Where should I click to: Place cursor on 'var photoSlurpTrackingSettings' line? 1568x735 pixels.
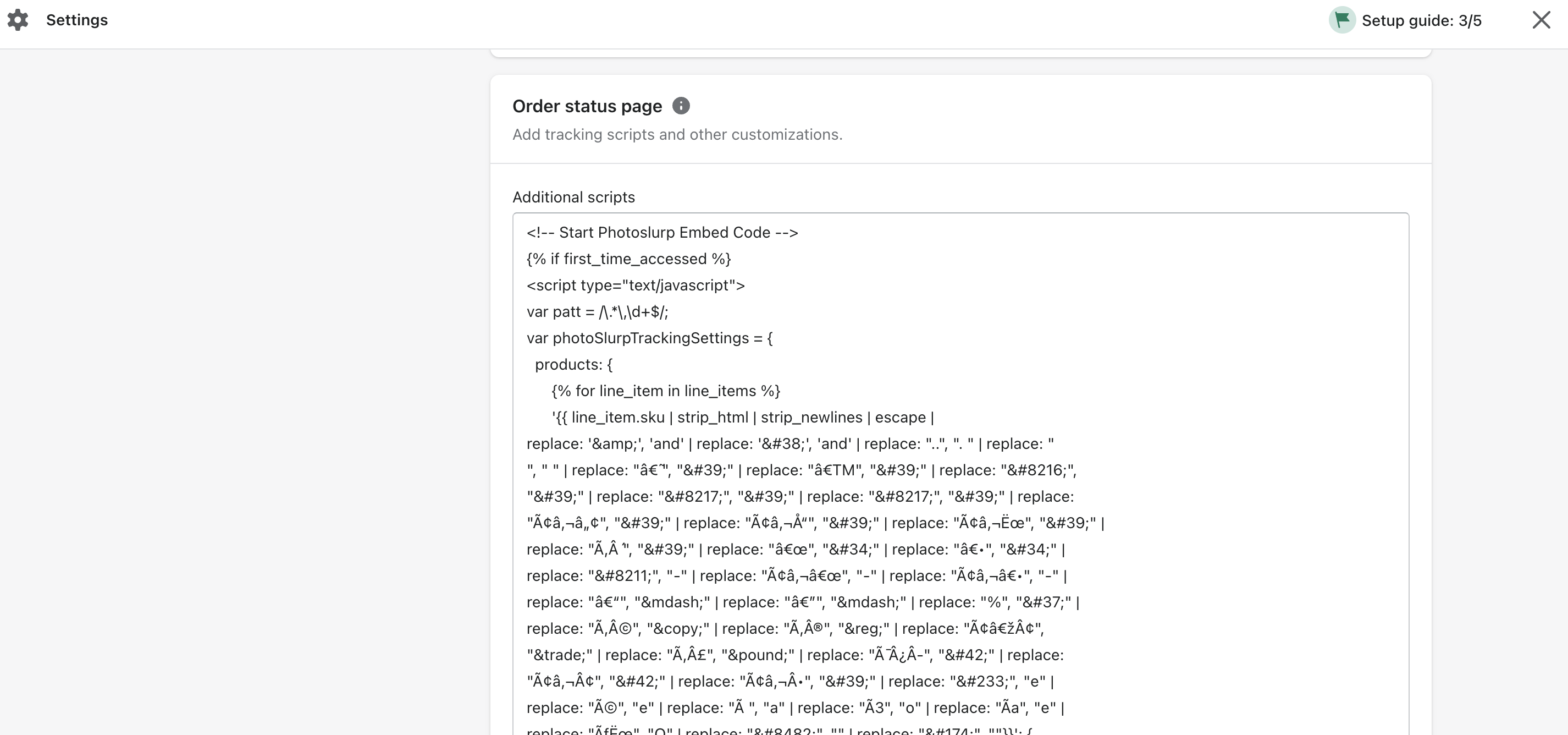[x=649, y=338]
